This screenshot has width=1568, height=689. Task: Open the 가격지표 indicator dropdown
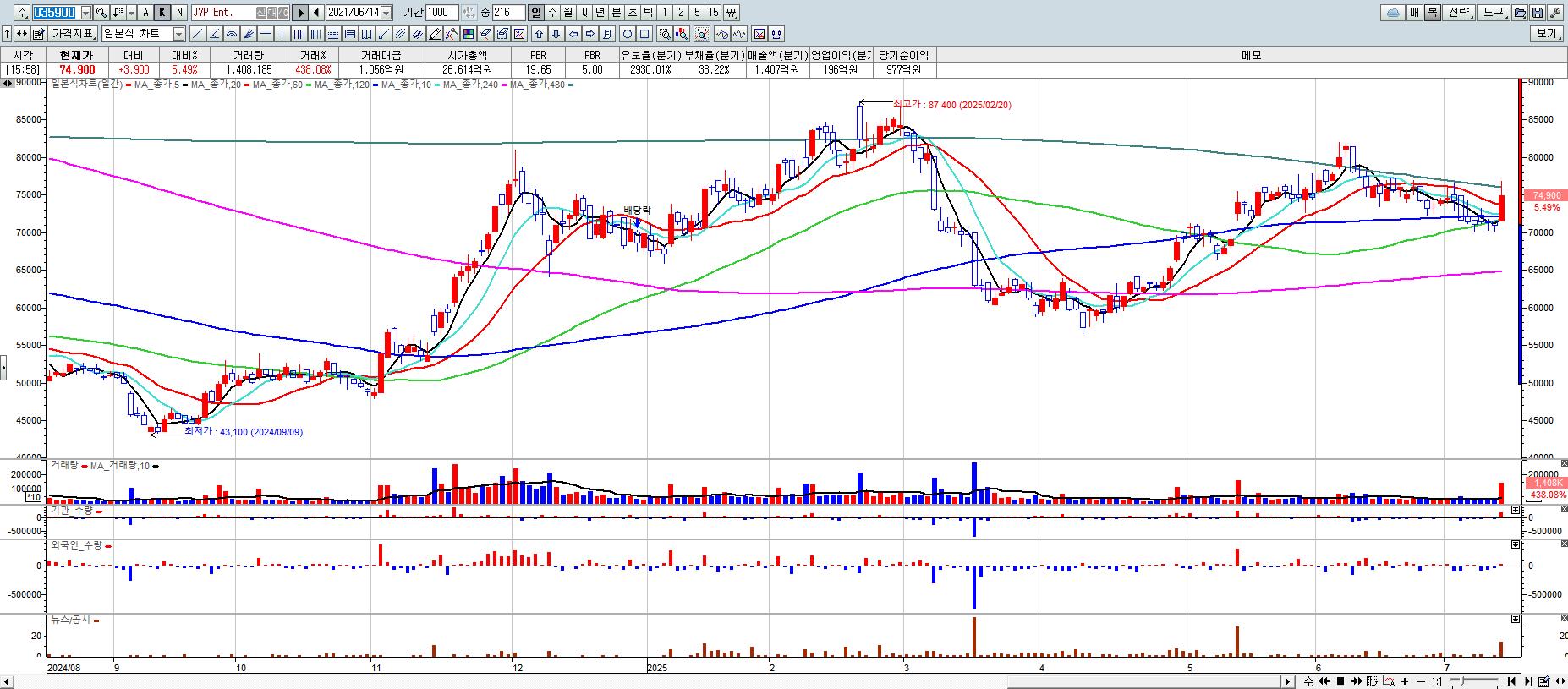73,34
